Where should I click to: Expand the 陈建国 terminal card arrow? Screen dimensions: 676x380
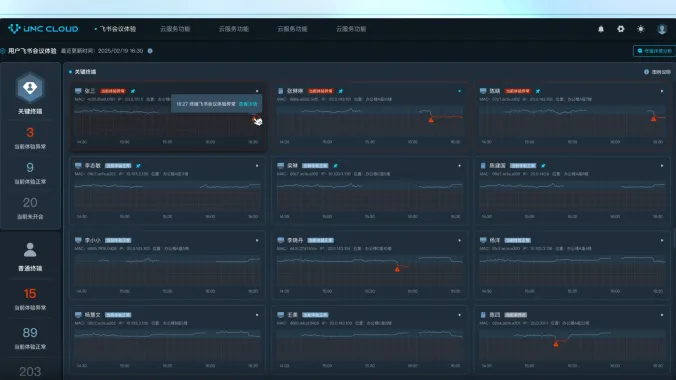coord(662,166)
